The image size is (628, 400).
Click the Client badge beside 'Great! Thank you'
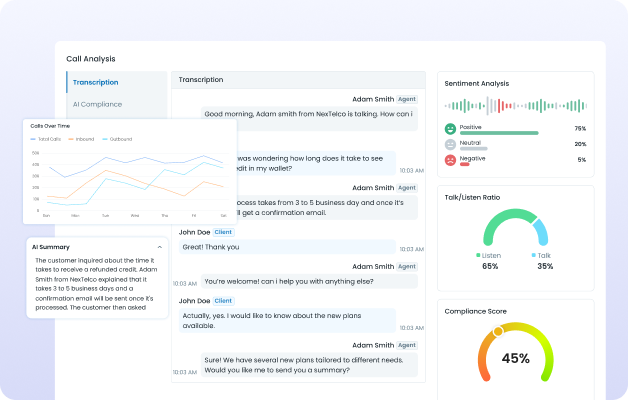223,232
